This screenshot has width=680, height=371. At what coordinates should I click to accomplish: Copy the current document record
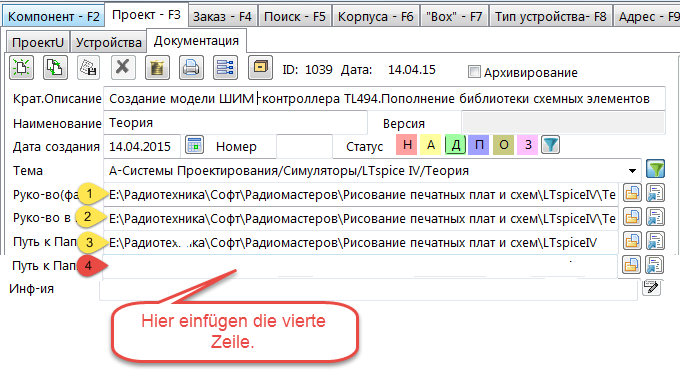(55, 68)
